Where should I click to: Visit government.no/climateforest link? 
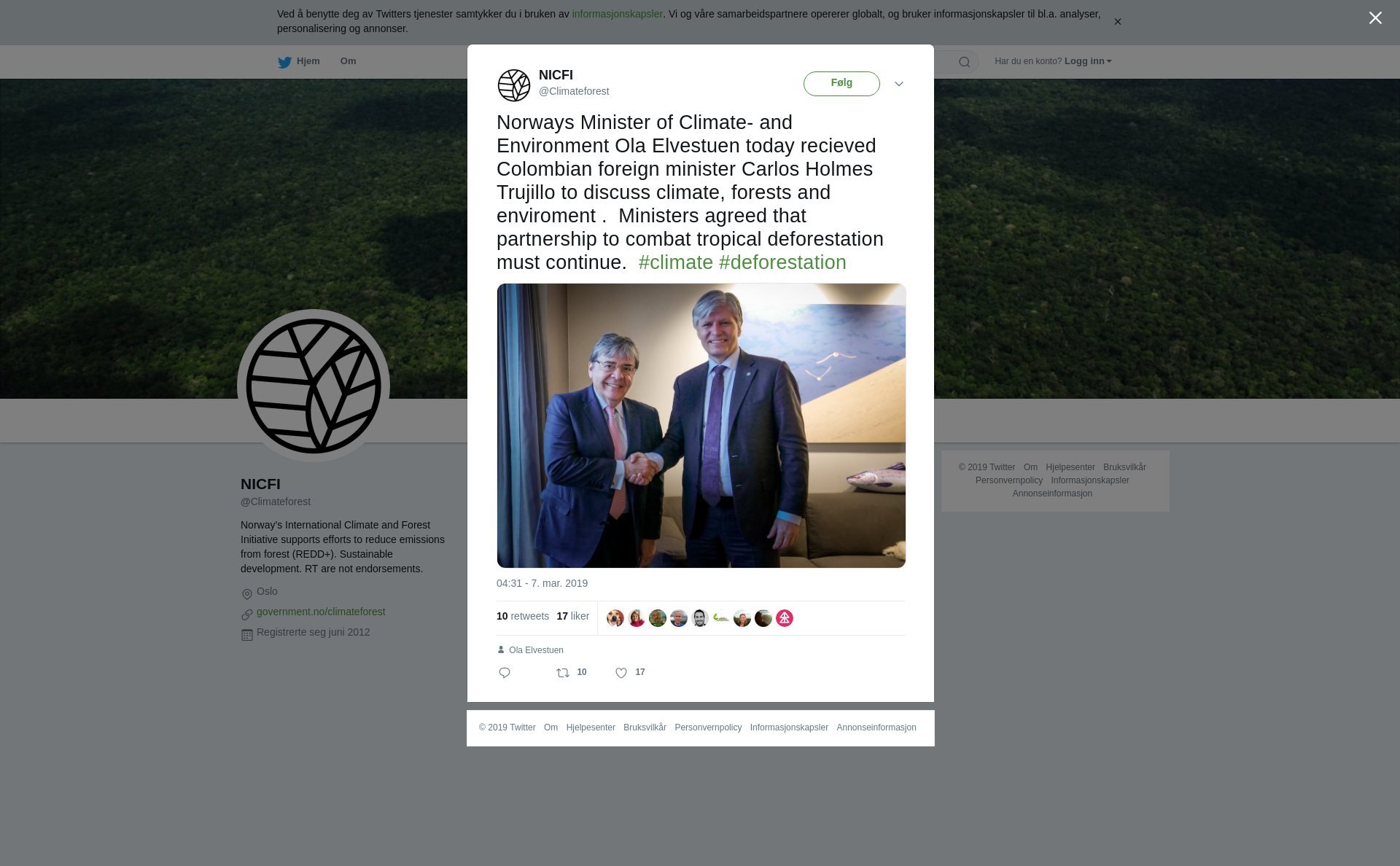[x=321, y=612]
